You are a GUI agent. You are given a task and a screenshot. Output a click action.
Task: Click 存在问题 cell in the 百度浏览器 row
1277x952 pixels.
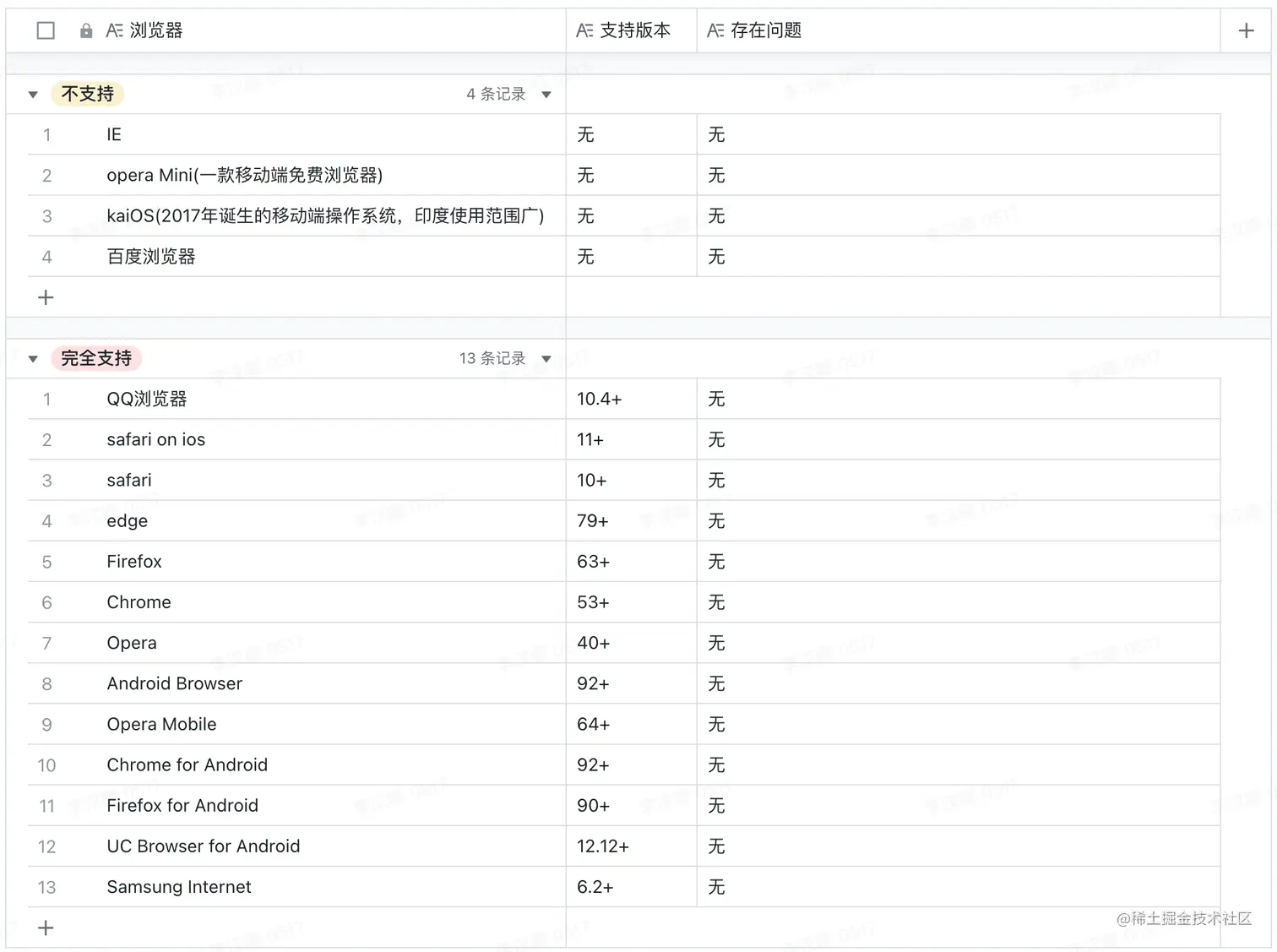coord(959,256)
